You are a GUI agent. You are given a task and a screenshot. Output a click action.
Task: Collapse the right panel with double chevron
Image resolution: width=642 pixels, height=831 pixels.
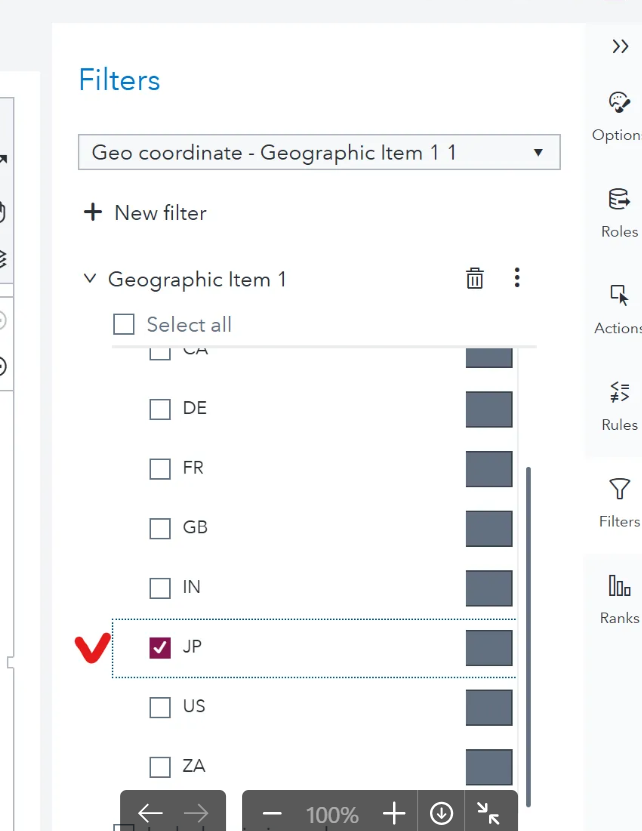620,45
